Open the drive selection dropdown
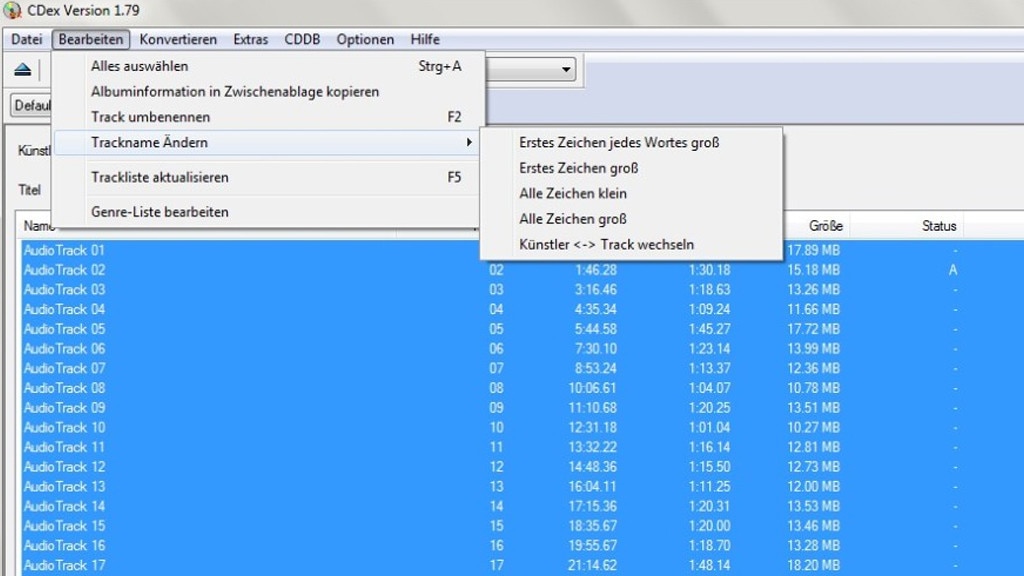Image resolution: width=1024 pixels, height=576 pixels. (565, 69)
